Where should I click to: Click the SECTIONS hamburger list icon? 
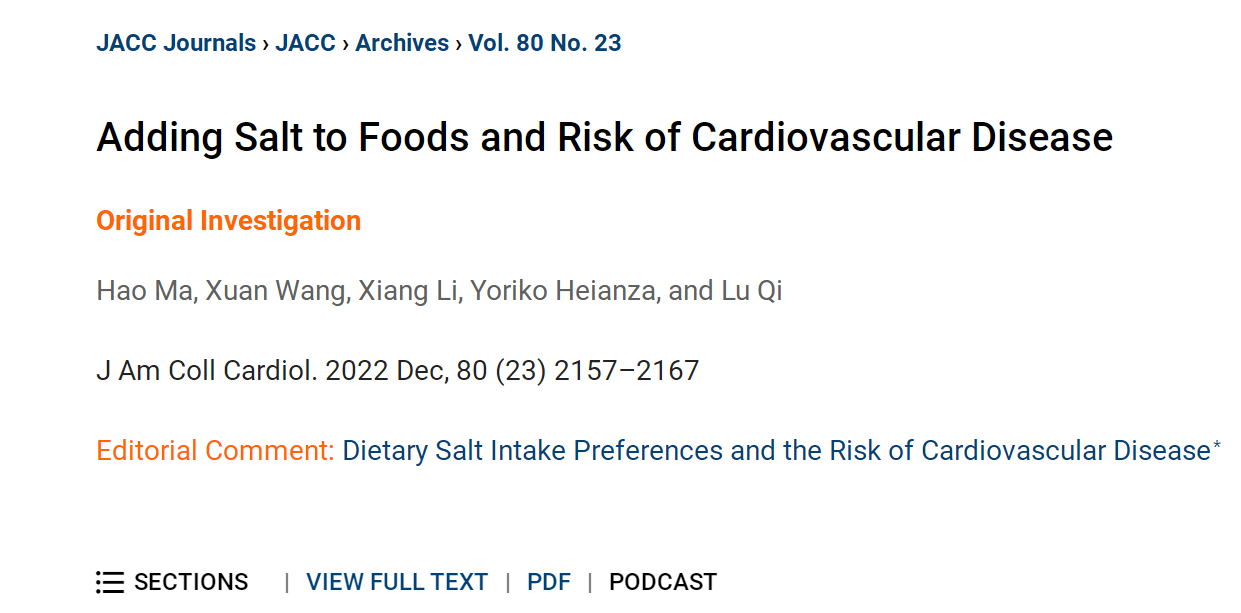(x=110, y=582)
